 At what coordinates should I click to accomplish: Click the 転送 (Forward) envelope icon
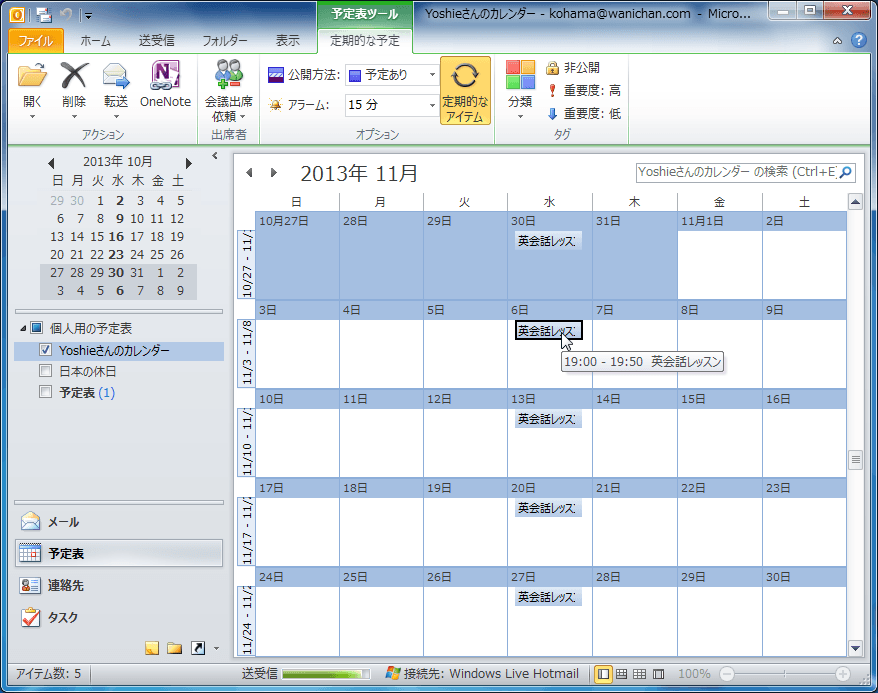pyautogui.click(x=116, y=76)
